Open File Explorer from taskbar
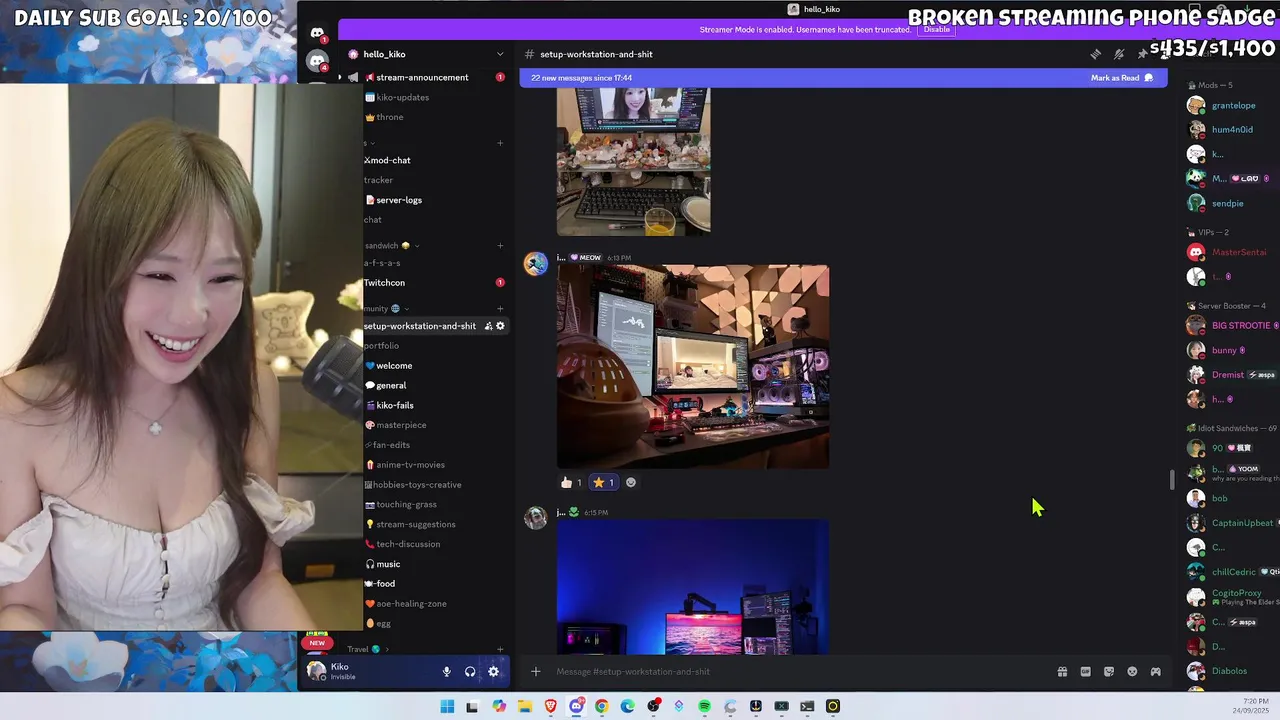 pyautogui.click(x=524, y=706)
